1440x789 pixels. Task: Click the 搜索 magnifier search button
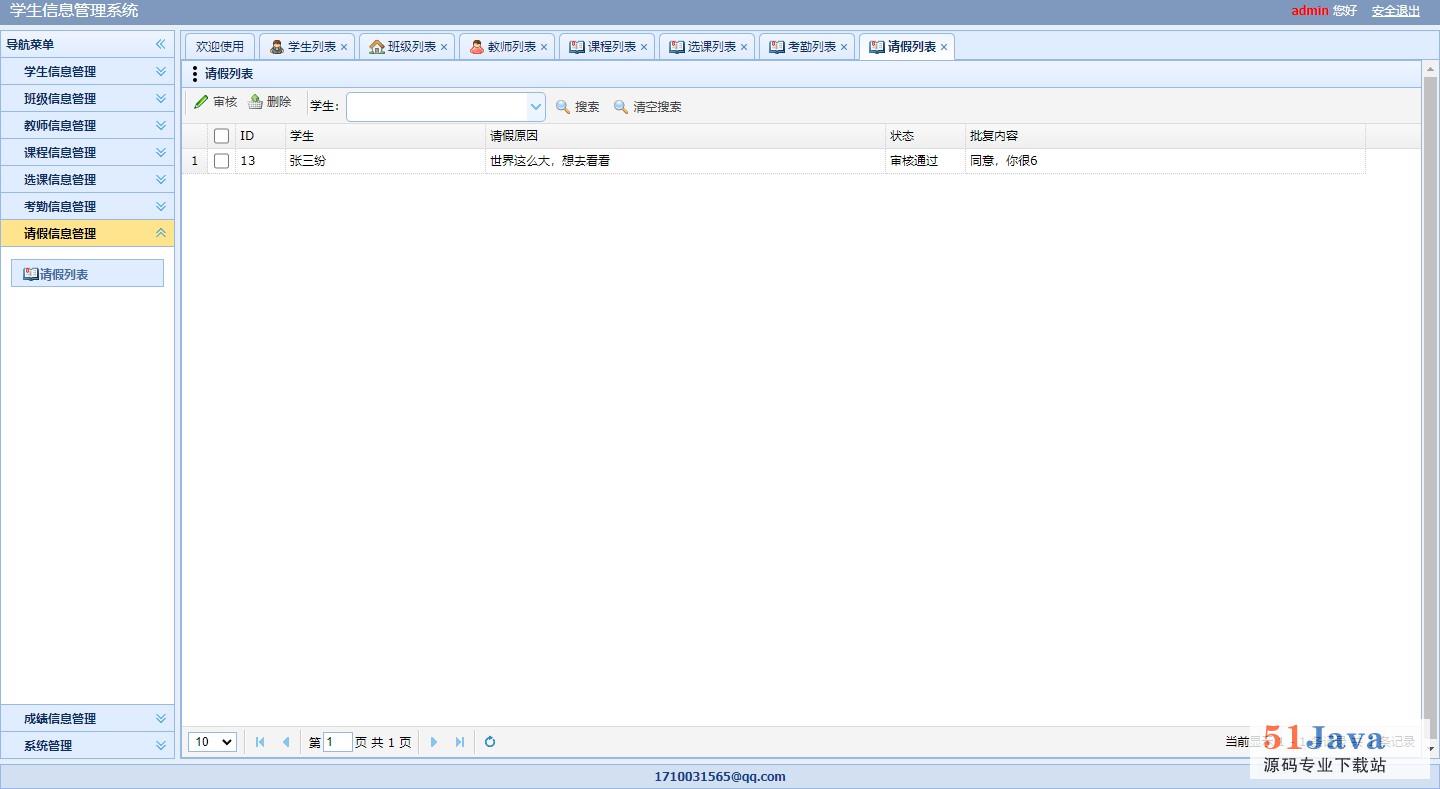(577, 107)
